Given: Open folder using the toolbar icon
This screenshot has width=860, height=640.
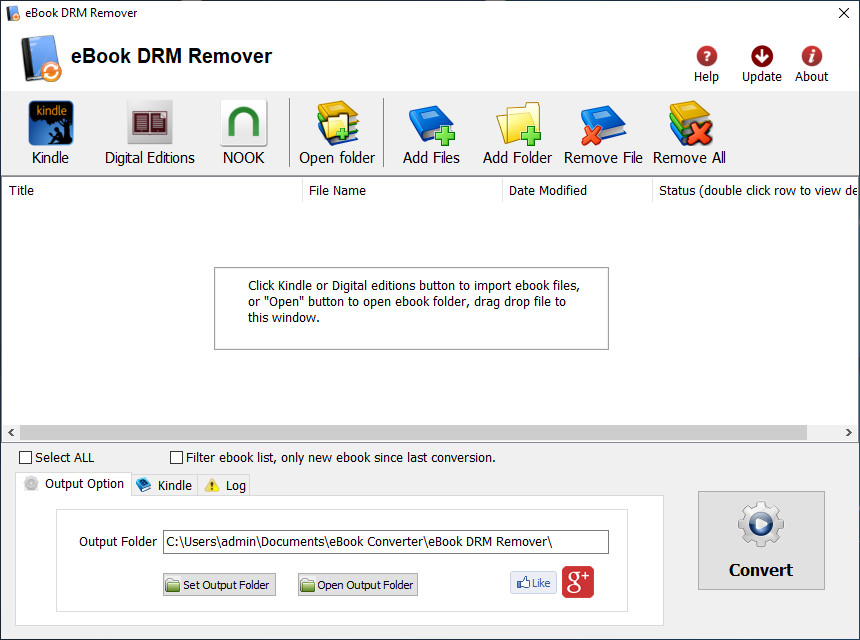Looking at the screenshot, I should coord(337,133).
